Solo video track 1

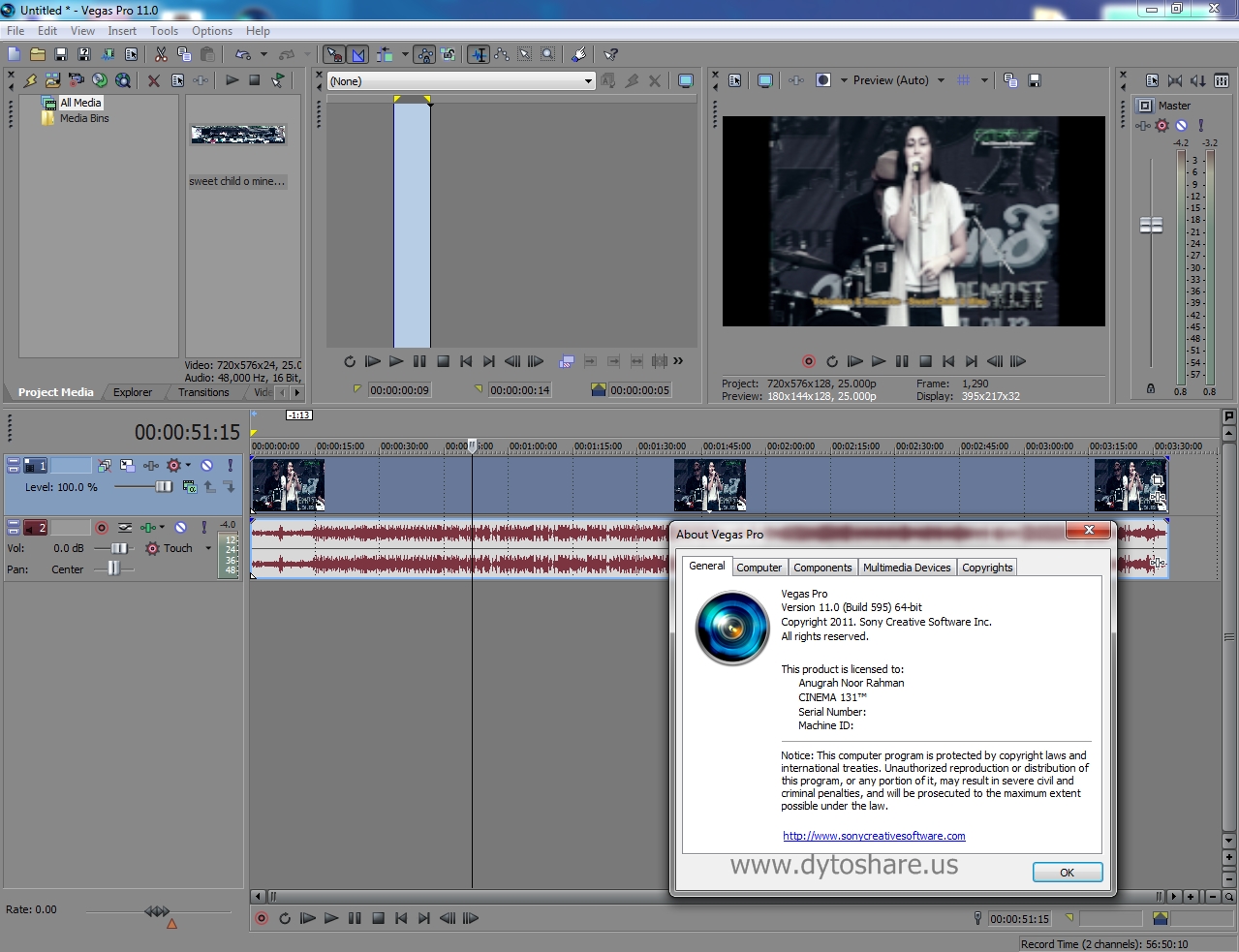click(x=231, y=466)
